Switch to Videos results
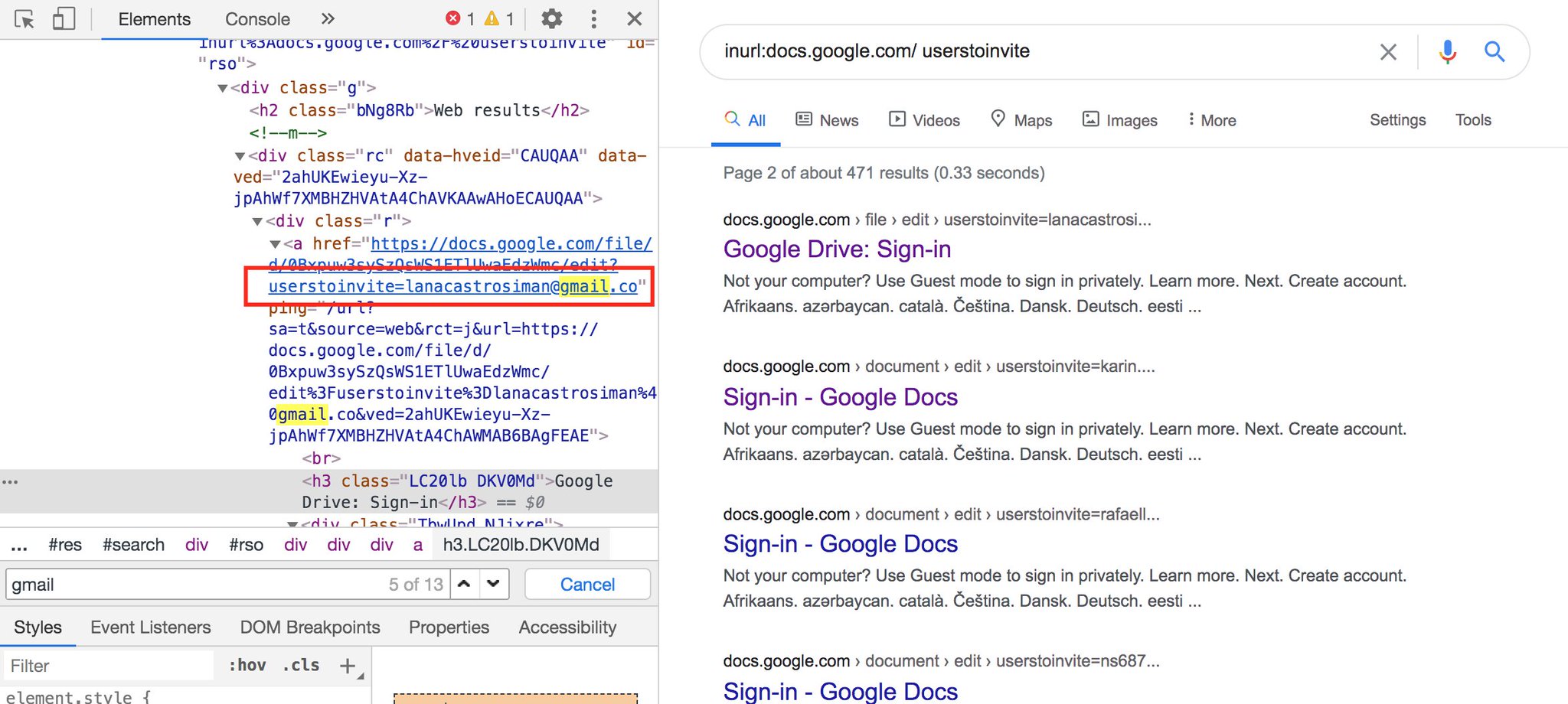 tap(924, 120)
